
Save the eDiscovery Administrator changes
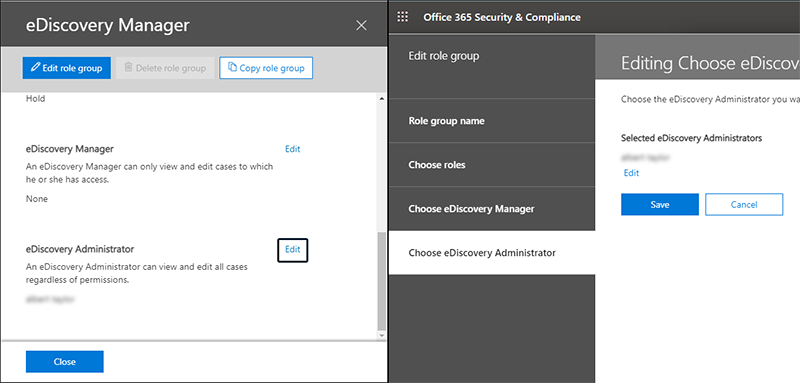point(660,205)
